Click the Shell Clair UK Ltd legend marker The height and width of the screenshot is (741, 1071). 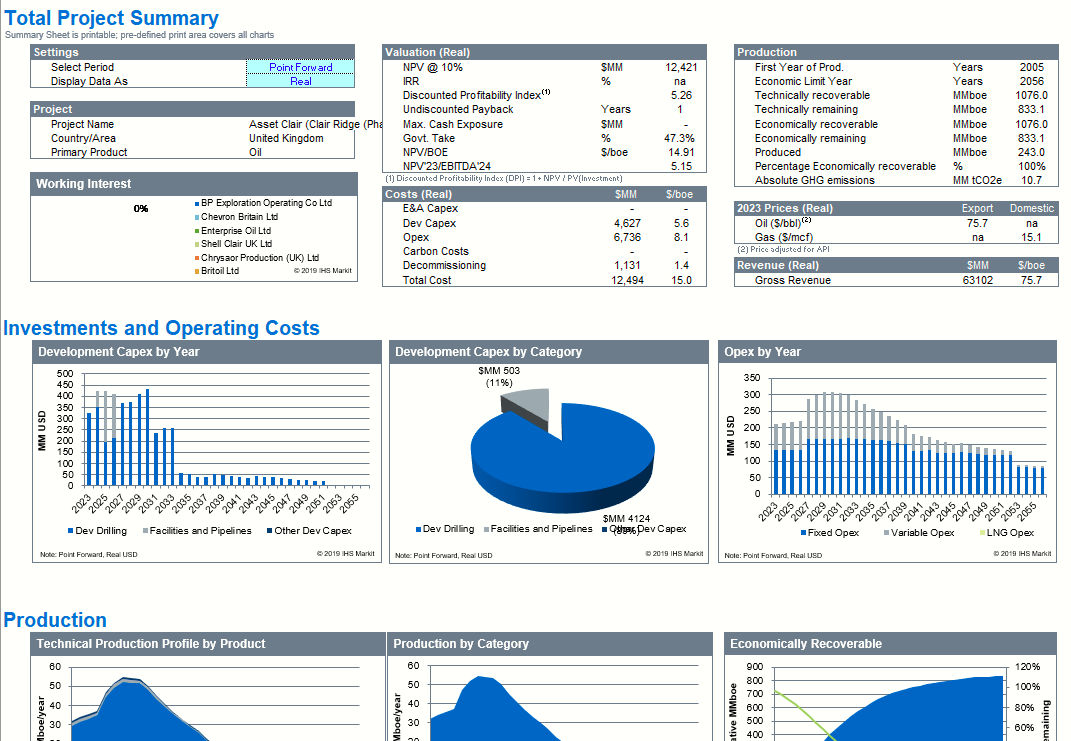(x=197, y=244)
